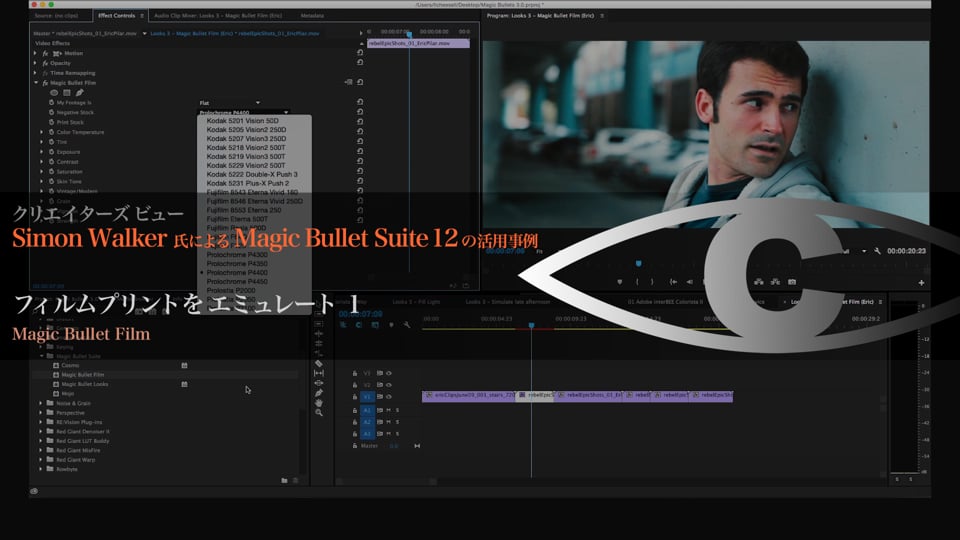The image size is (960, 540).
Task: Select the Zoom magnifier tool
Action: click(x=318, y=413)
